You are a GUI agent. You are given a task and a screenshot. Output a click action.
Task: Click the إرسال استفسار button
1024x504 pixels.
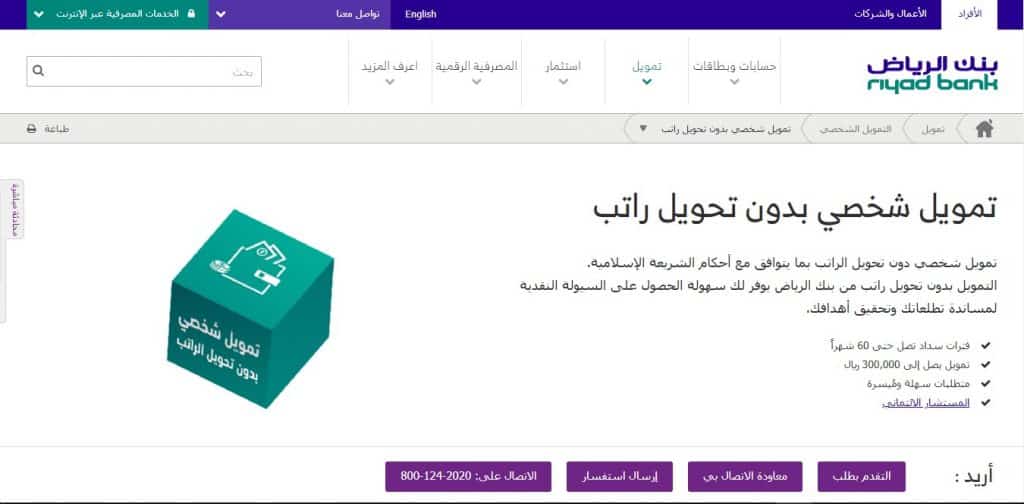(620, 477)
